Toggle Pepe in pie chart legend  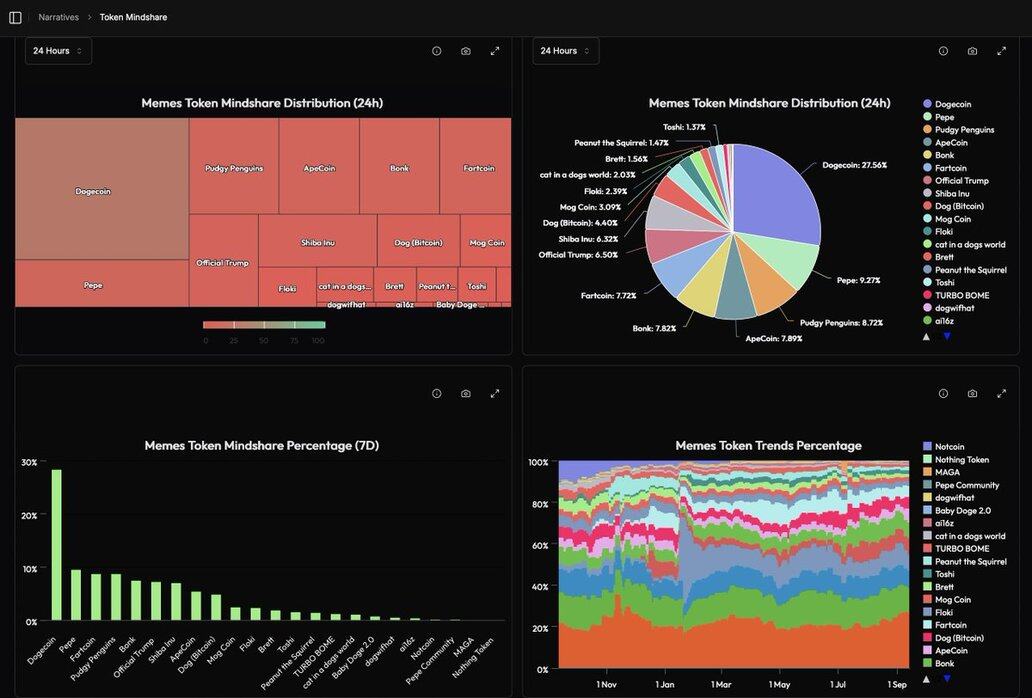[939, 117]
